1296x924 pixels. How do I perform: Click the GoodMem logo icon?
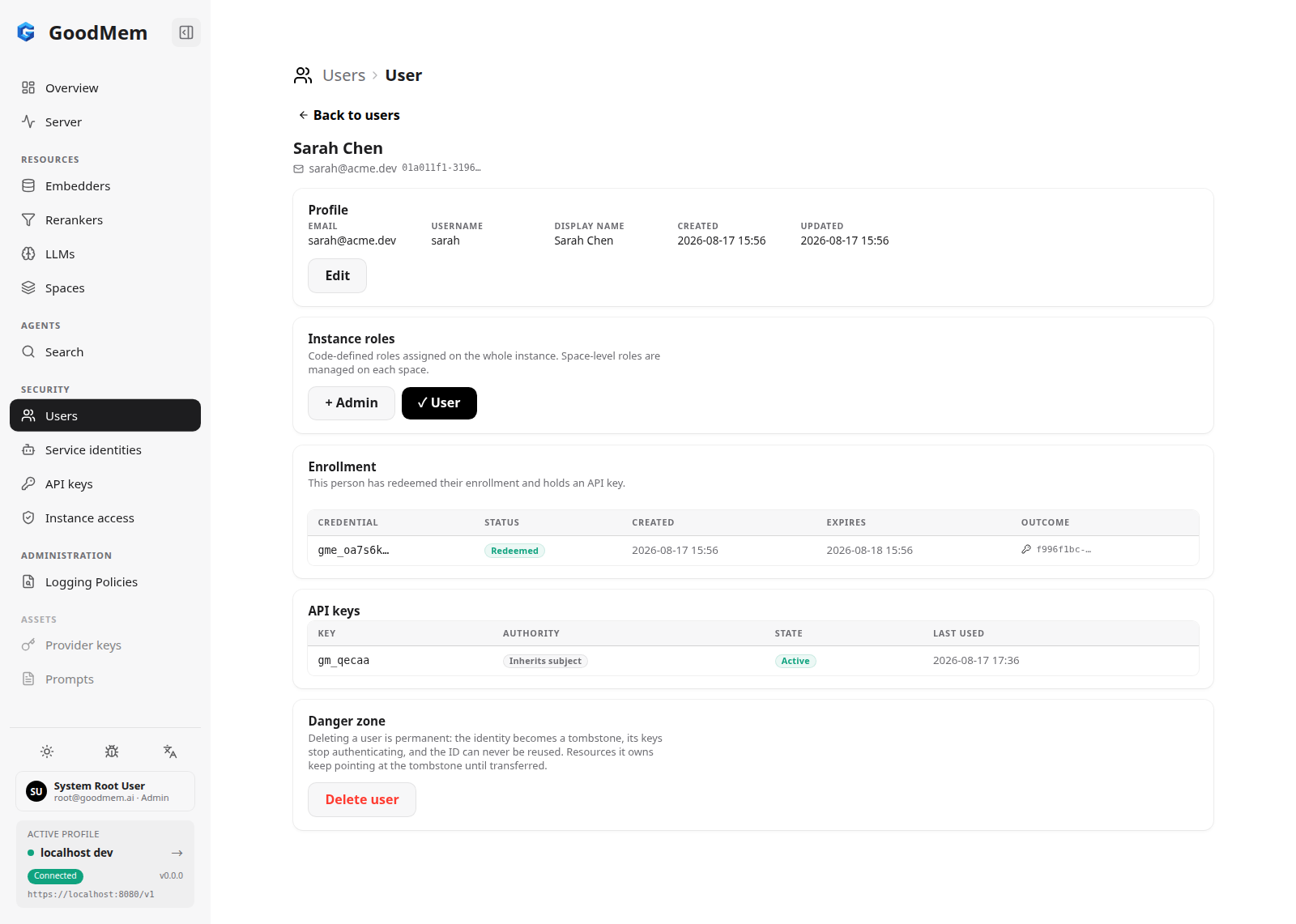pos(26,32)
